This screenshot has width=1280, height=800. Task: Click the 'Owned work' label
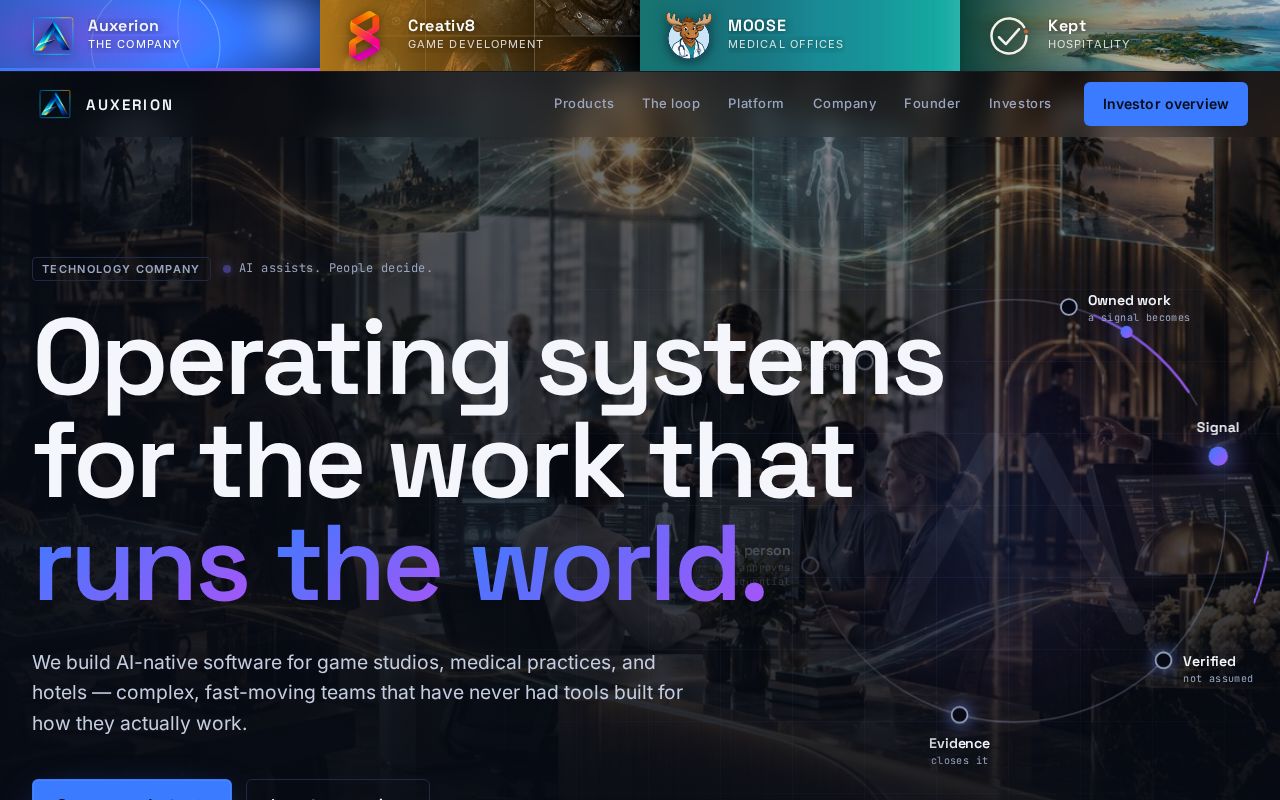coord(1129,300)
